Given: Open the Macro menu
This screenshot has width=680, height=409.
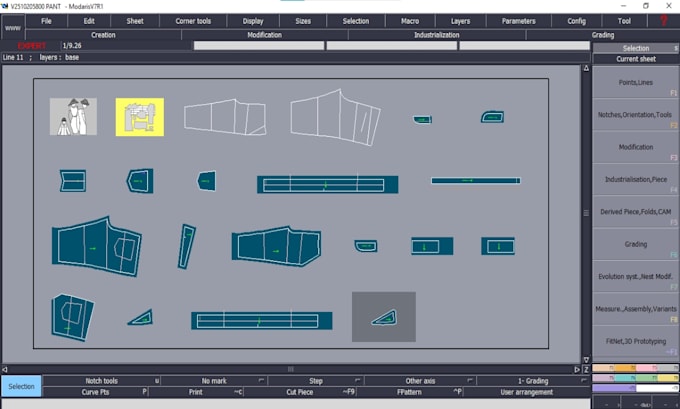Looking at the screenshot, I should pyautogui.click(x=410, y=21).
